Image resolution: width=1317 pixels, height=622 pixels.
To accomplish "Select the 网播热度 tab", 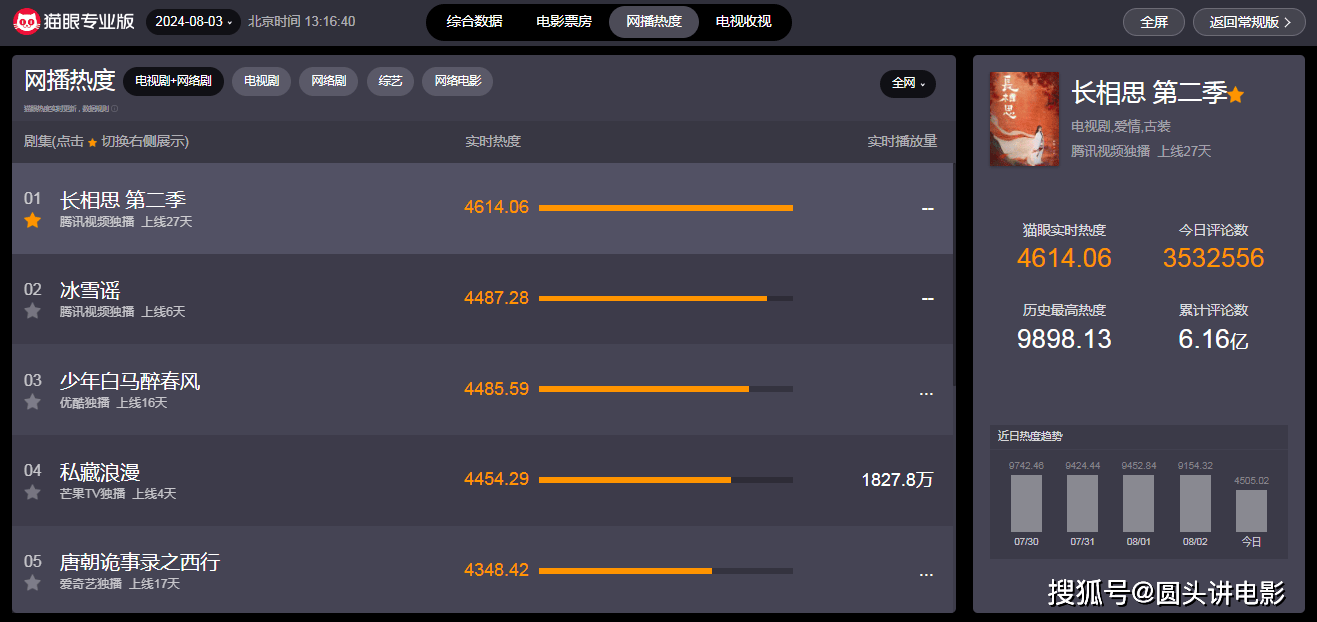I will pos(654,22).
